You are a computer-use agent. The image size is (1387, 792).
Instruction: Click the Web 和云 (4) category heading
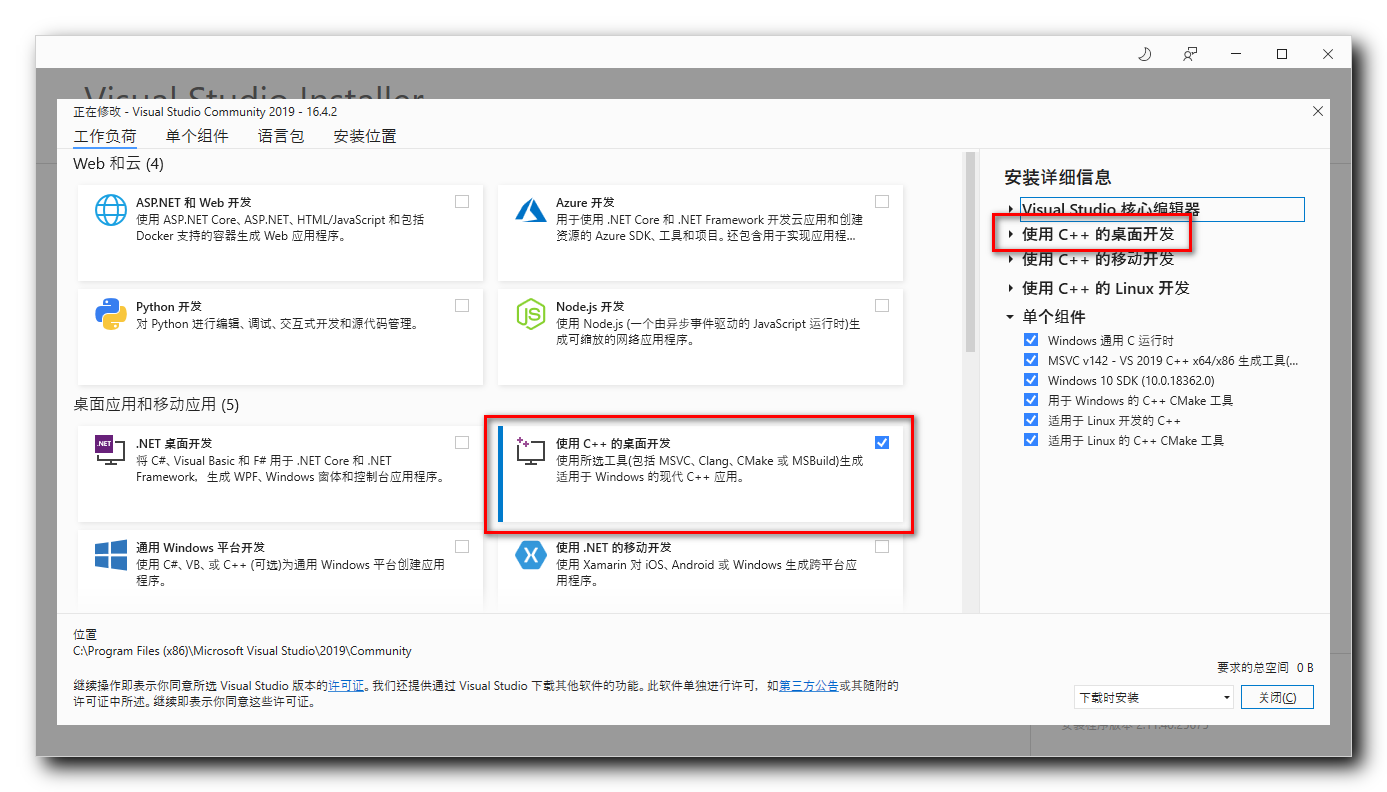118,163
